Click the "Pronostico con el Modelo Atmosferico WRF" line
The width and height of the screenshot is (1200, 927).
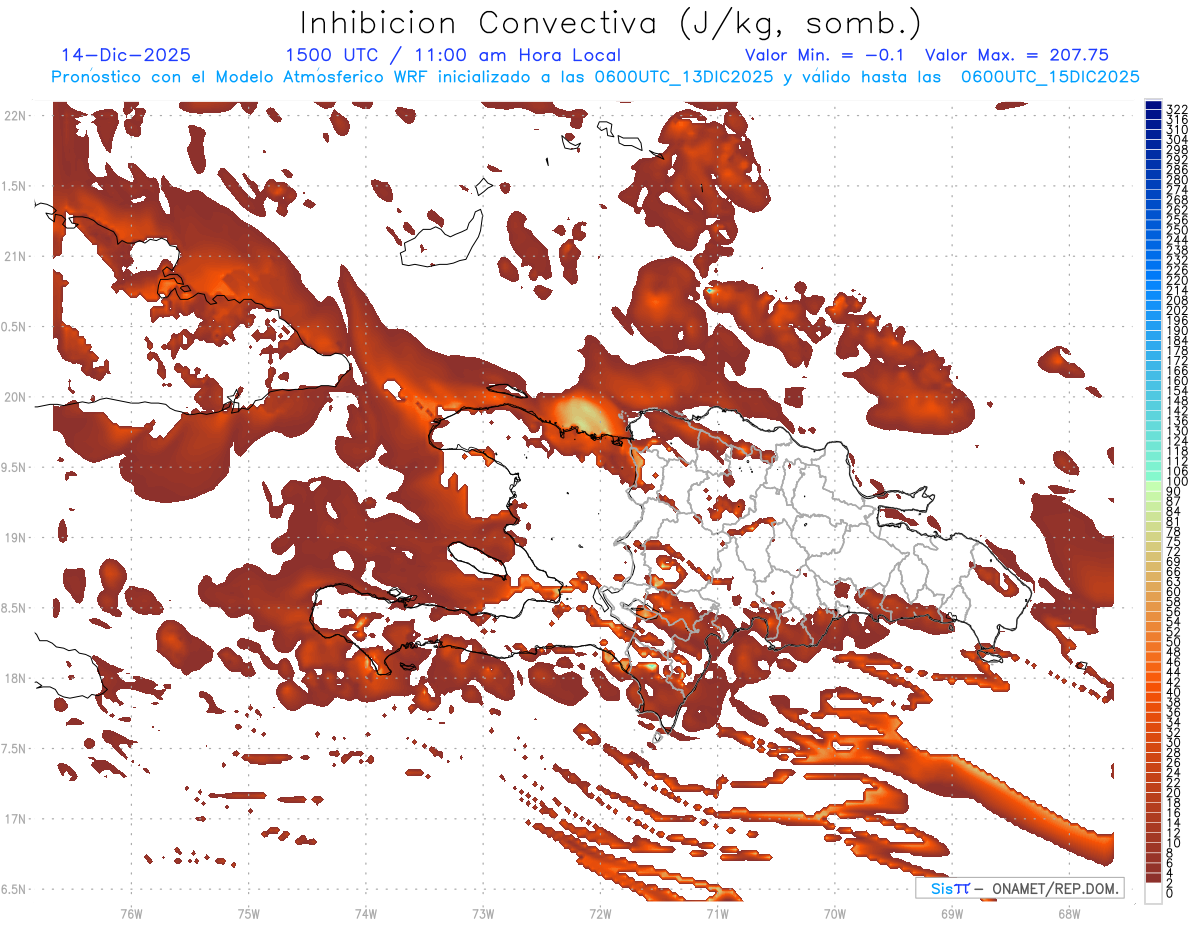tap(595, 77)
